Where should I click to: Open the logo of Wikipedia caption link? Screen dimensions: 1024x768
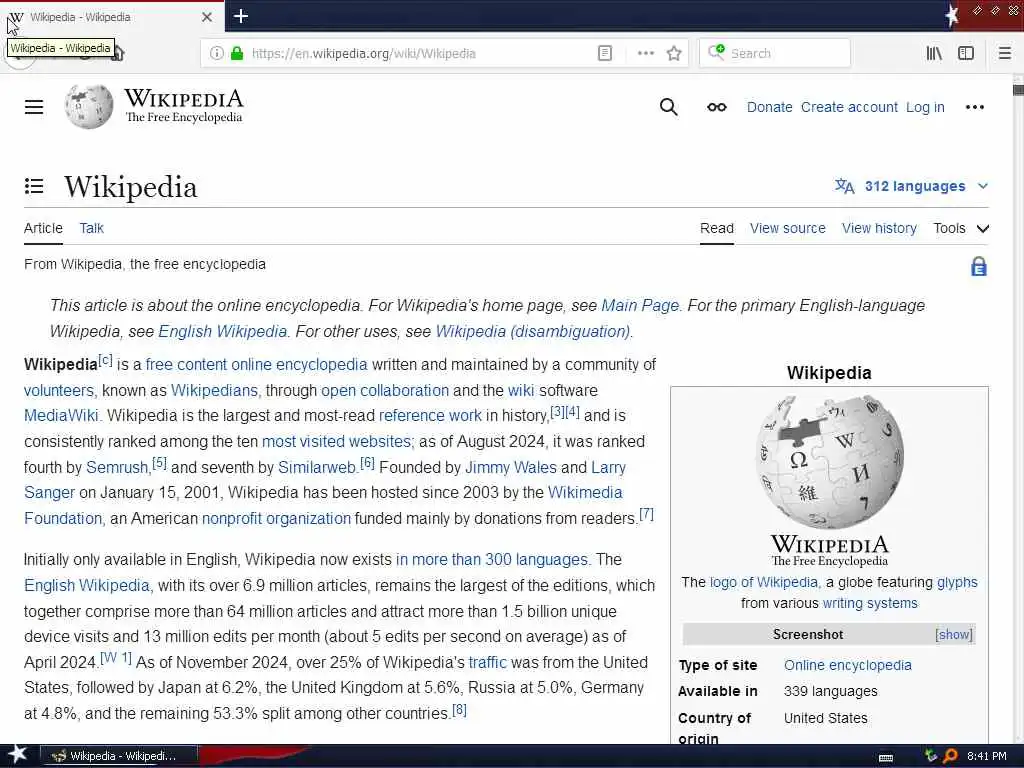coord(763,583)
